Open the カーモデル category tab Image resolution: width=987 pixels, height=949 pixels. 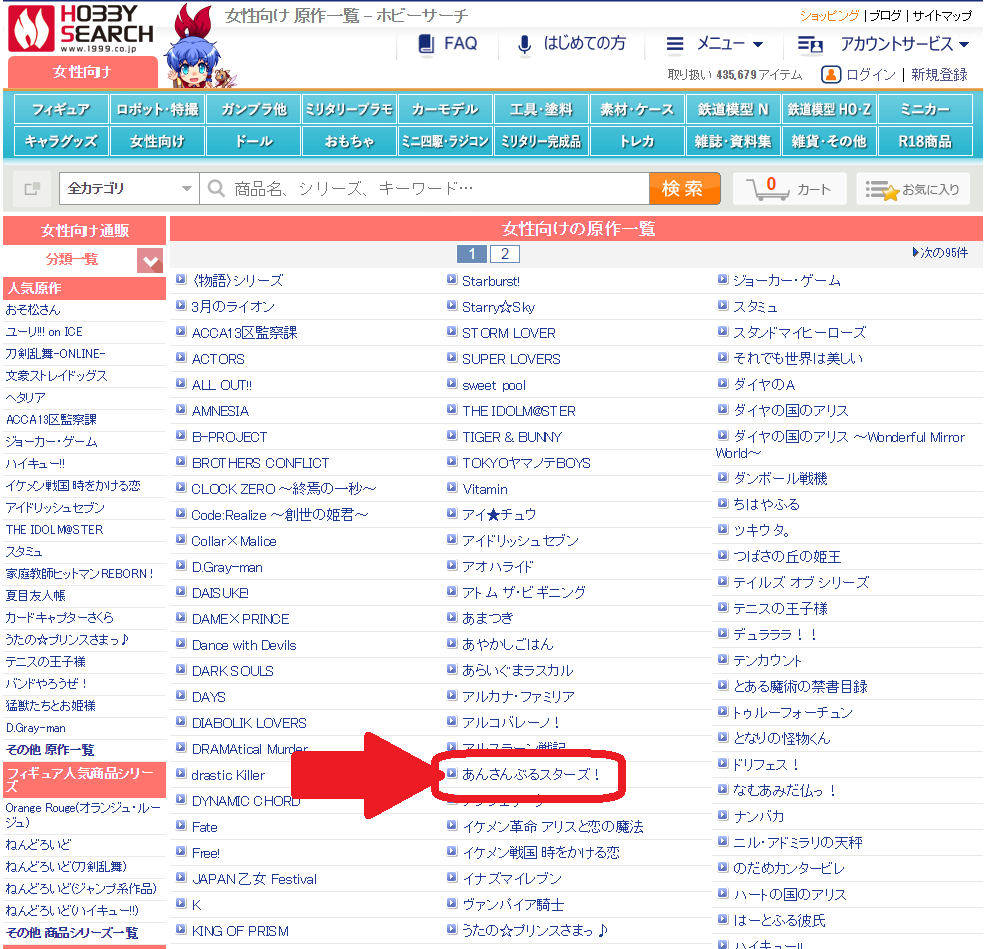click(445, 110)
